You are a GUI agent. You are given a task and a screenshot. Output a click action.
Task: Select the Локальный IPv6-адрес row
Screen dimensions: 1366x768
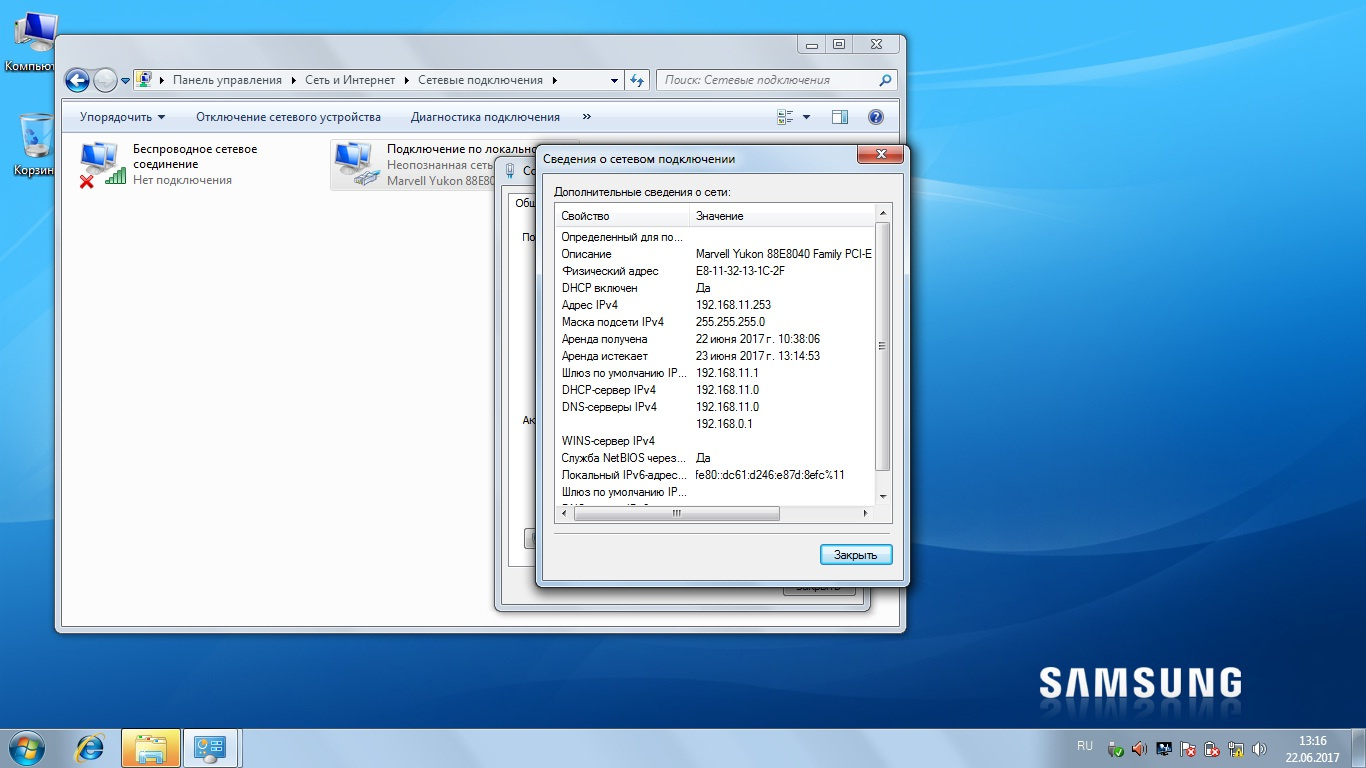(x=715, y=475)
